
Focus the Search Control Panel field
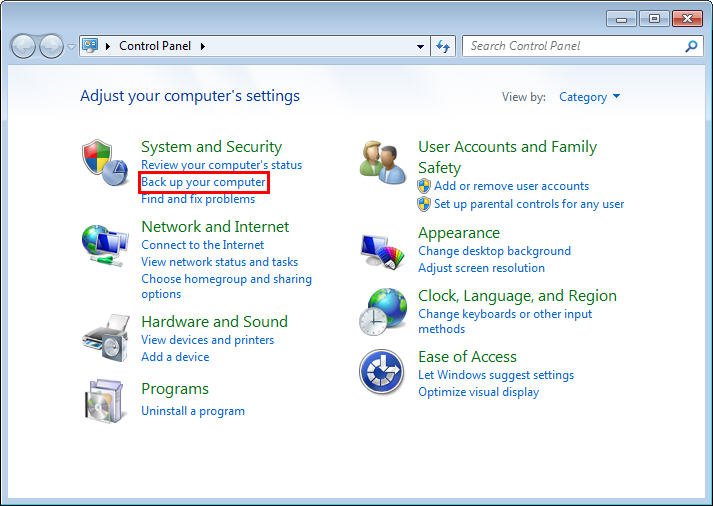pyautogui.click(x=582, y=46)
